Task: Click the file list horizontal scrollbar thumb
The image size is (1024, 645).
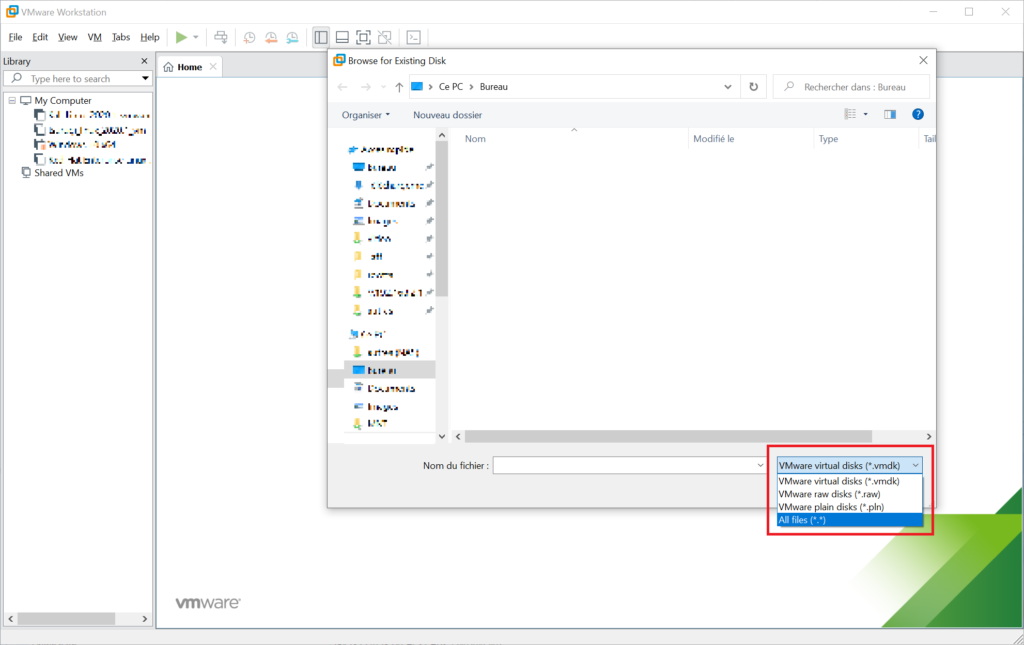Action: click(668, 436)
